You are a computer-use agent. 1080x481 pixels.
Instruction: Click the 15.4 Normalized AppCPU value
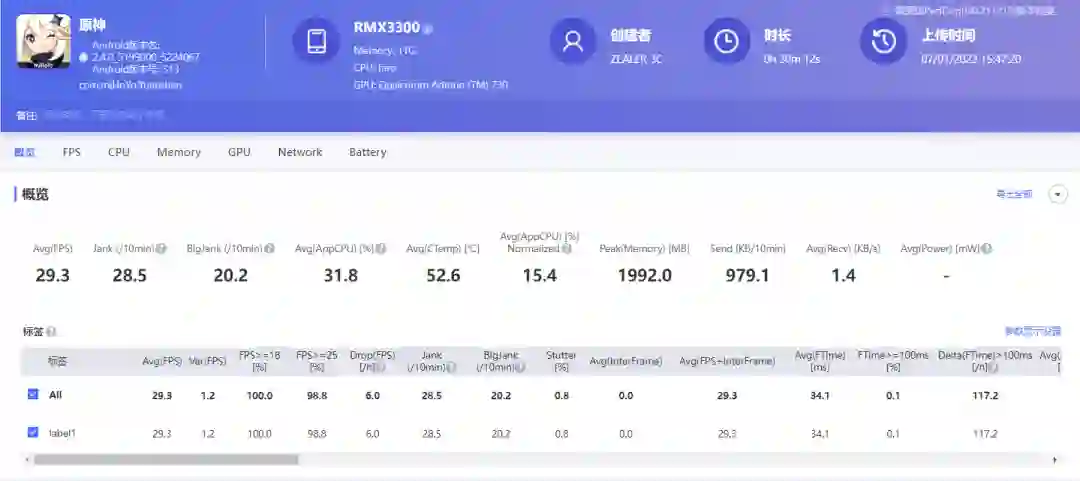point(540,276)
